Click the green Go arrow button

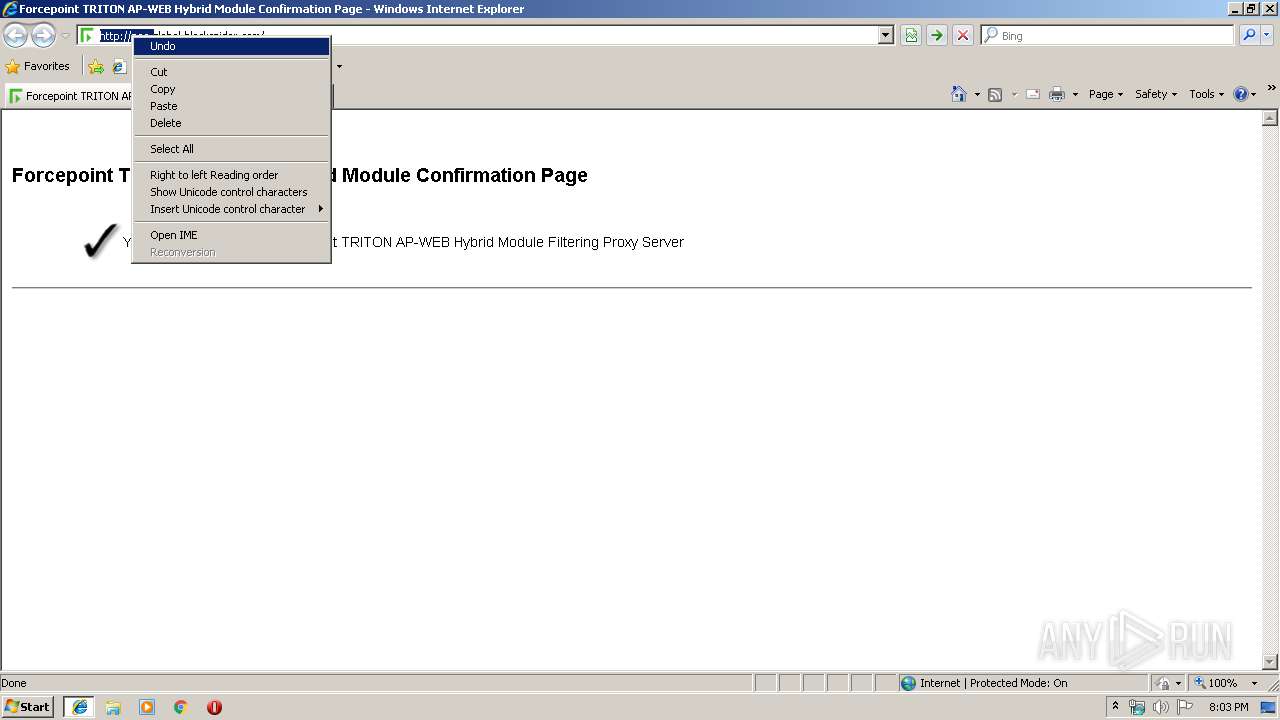(937, 36)
